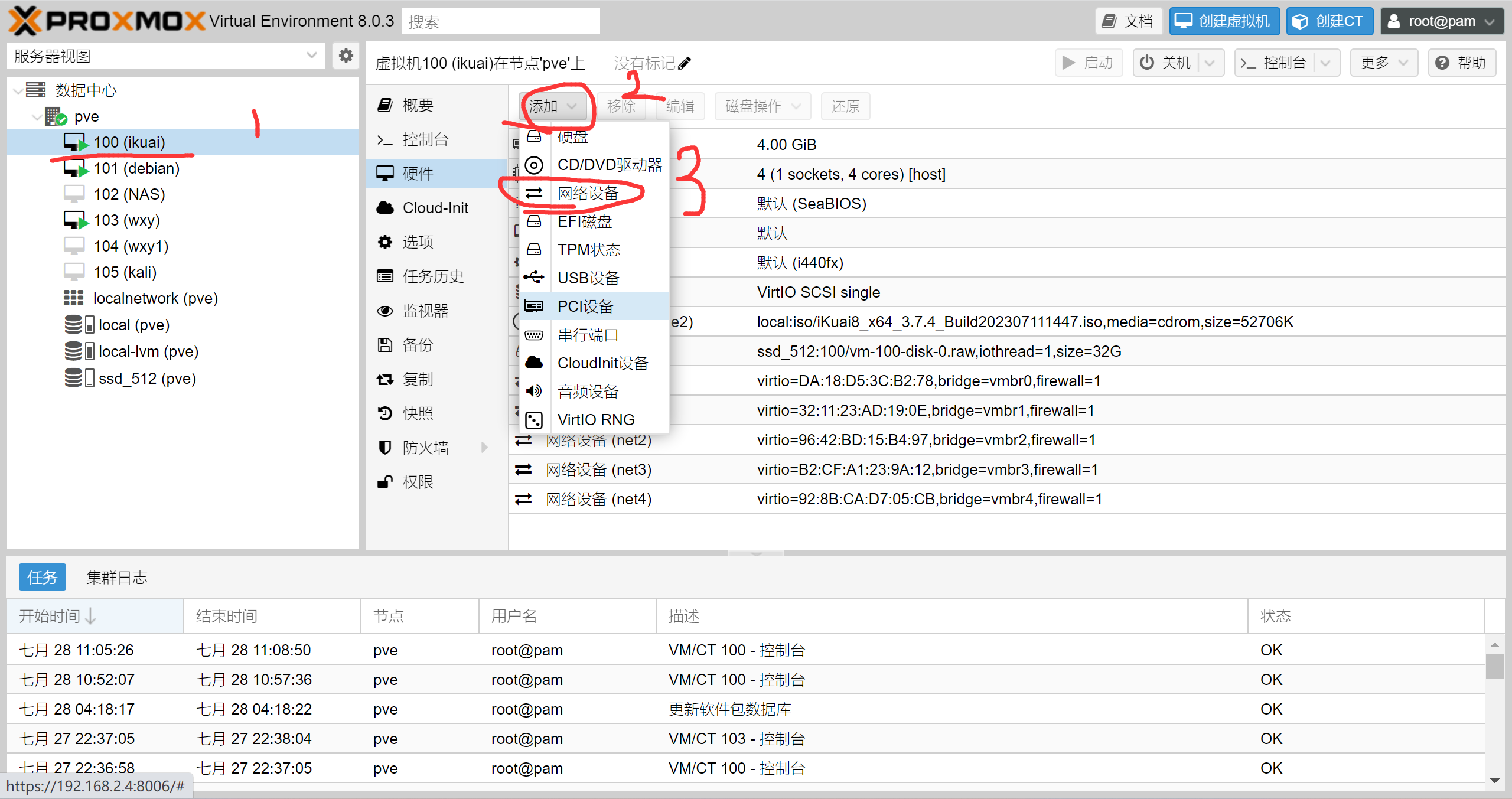Screen dimensions: 1512x799
Task: Click the server view settings gear icon
Action: pyautogui.click(x=346, y=56)
